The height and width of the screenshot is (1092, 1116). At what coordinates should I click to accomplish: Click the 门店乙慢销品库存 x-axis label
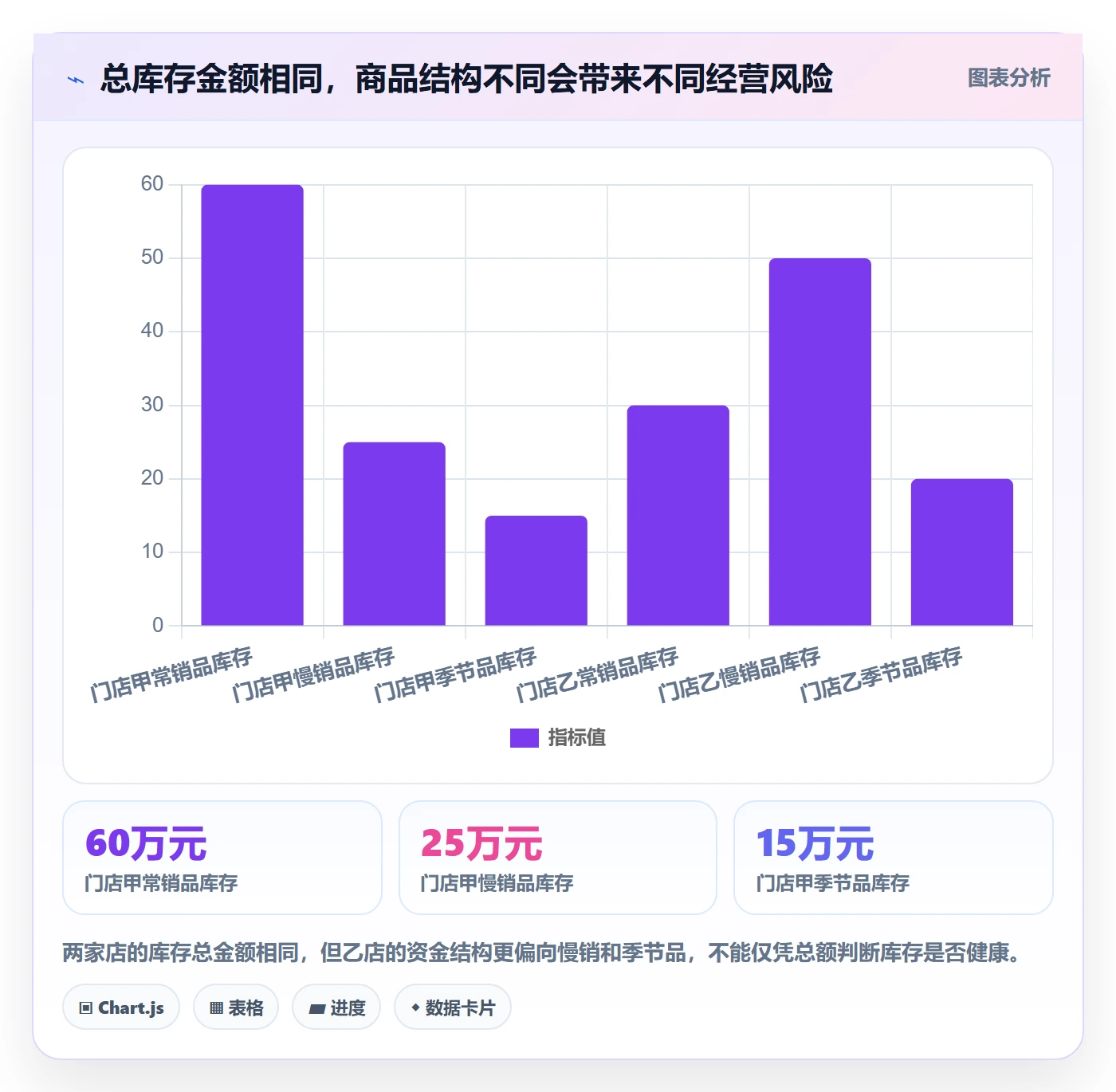739,674
